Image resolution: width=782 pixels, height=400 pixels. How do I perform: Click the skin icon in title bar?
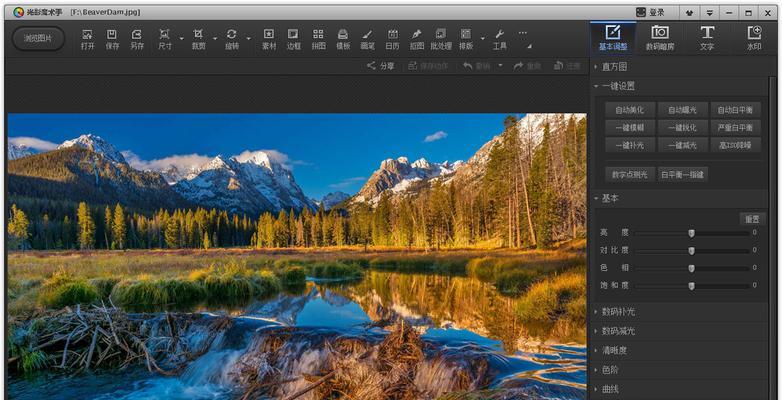point(689,13)
